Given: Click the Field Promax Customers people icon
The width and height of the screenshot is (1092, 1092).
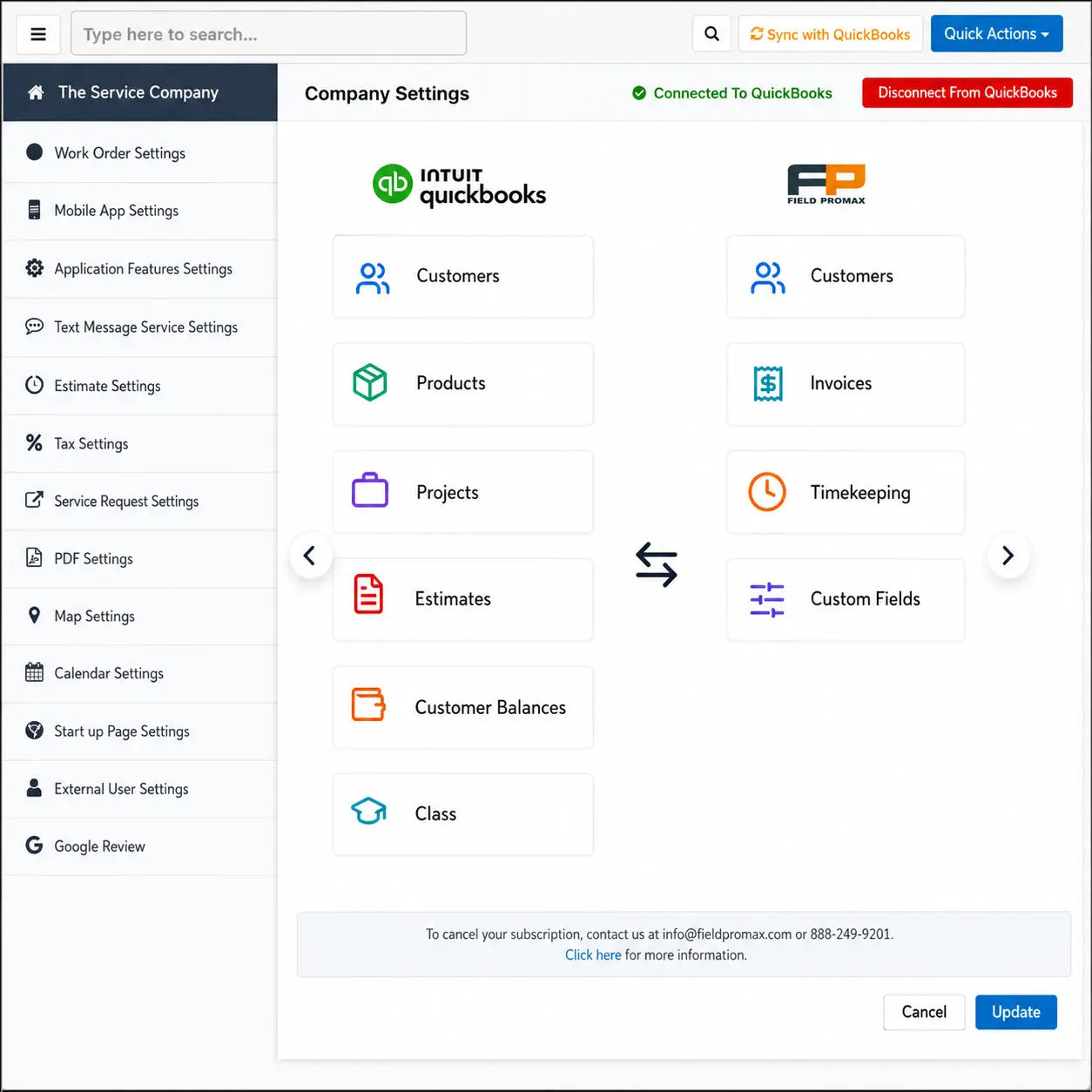Looking at the screenshot, I should tap(767, 278).
